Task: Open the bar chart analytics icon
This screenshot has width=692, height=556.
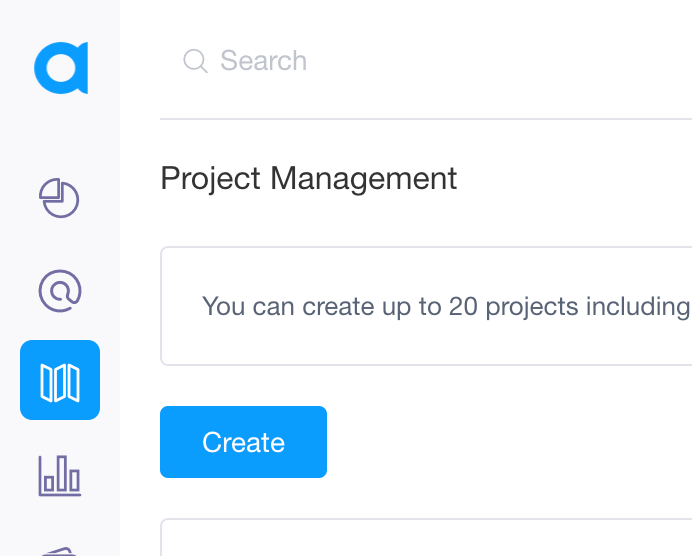Action: (59, 474)
